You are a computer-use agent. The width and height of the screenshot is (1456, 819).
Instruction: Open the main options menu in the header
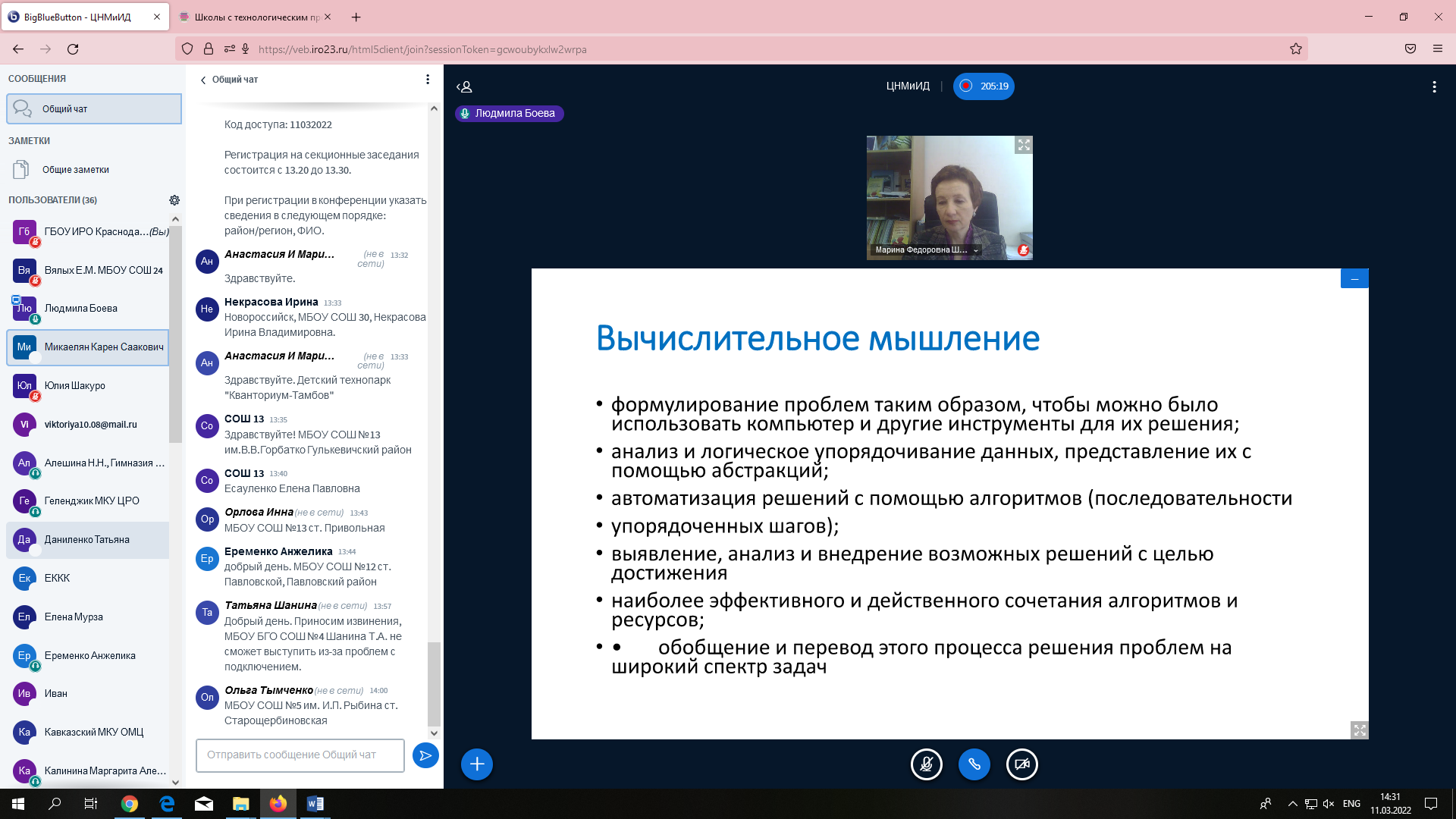1433,86
